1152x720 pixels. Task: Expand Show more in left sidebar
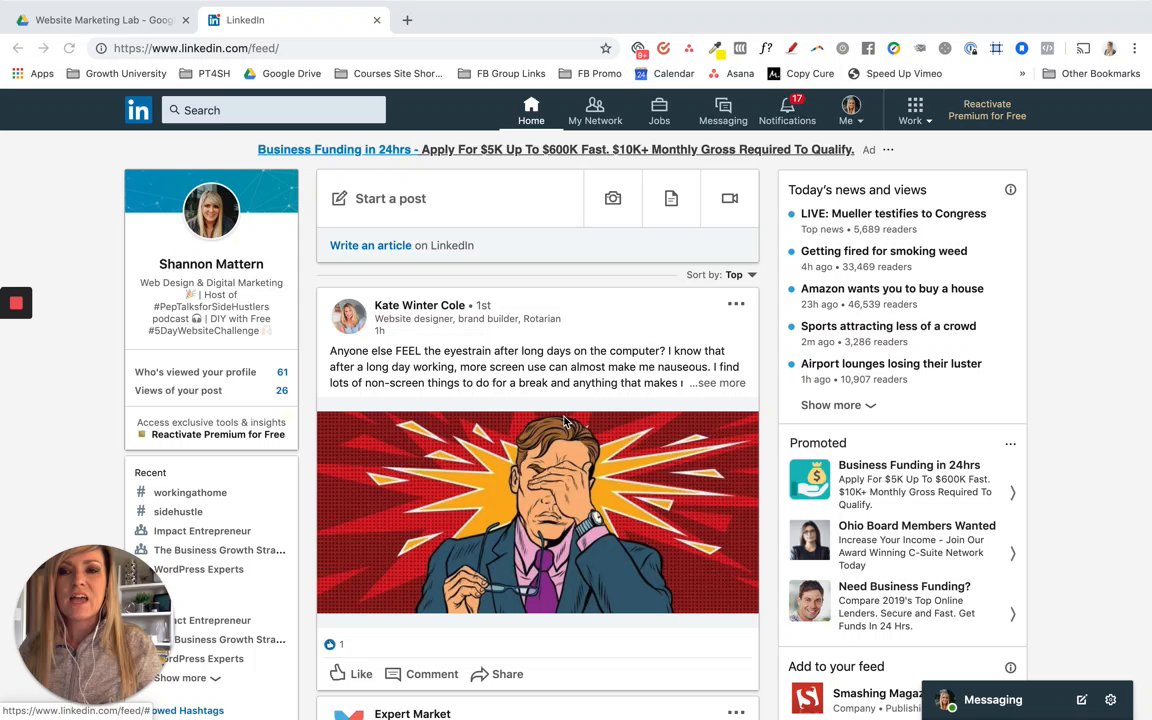187,678
